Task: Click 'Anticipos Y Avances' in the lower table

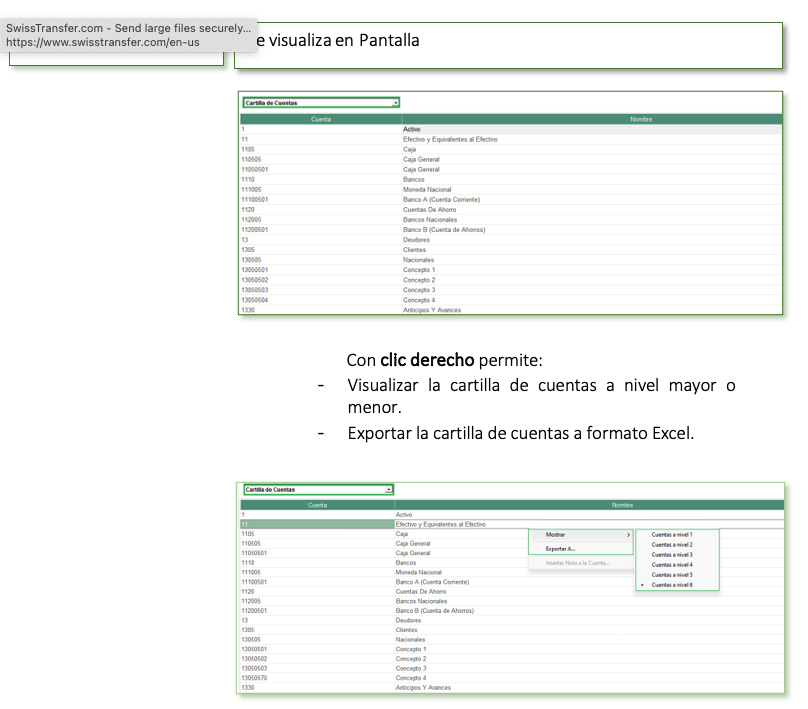Action: click(424, 688)
